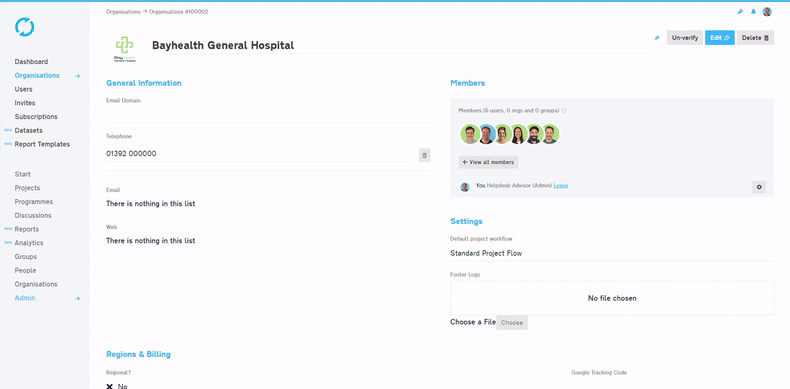Open Groups in the sidebar

coord(25,256)
